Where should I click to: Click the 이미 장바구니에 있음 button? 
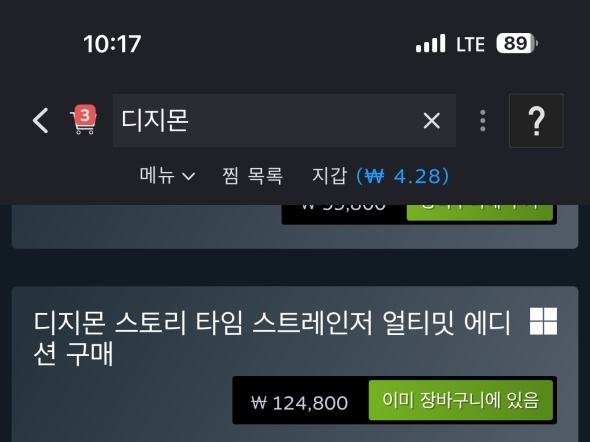click(461, 400)
